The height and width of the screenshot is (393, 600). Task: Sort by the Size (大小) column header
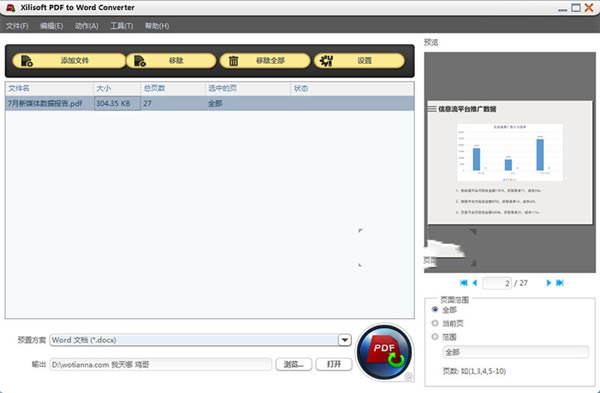(x=117, y=88)
